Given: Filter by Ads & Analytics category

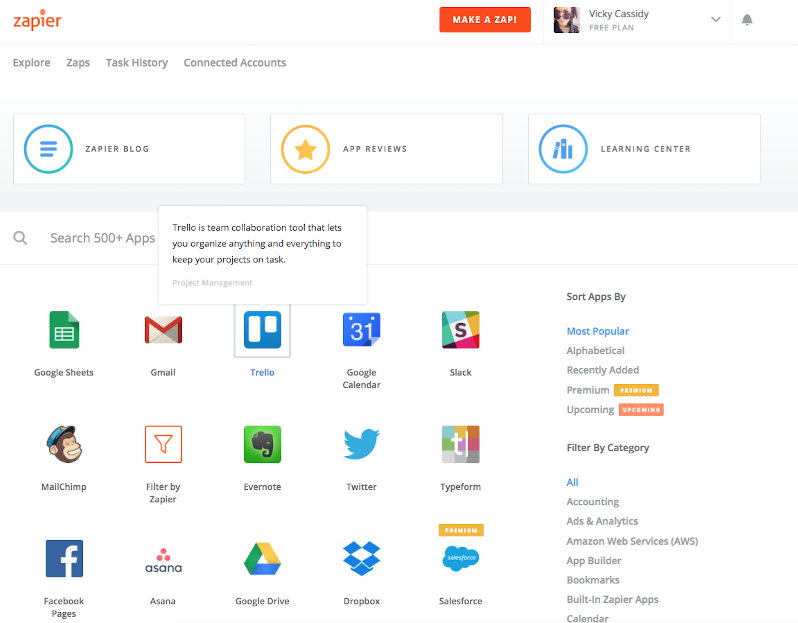Looking at the screenshot, I should point(602,521).
